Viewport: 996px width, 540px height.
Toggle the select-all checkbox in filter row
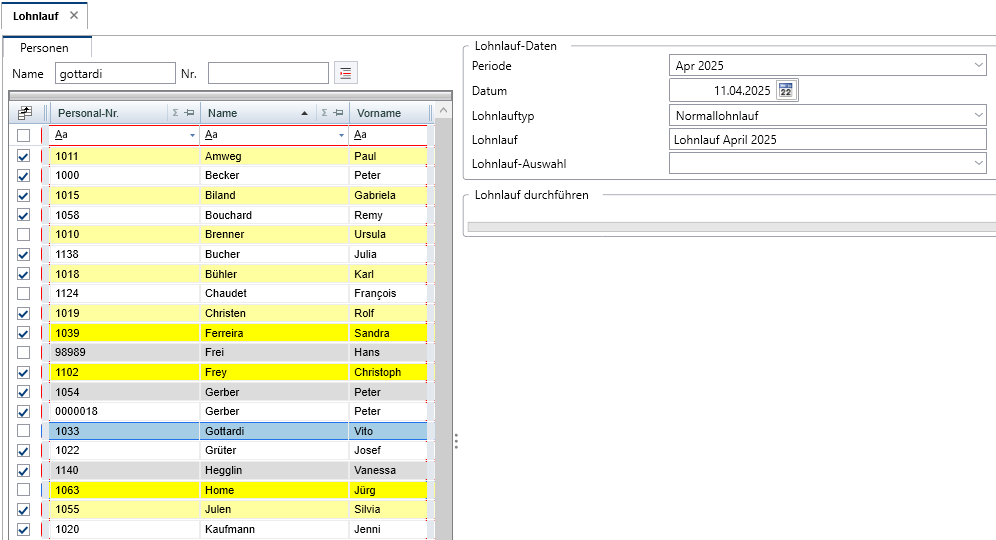(x=24, y=135)
